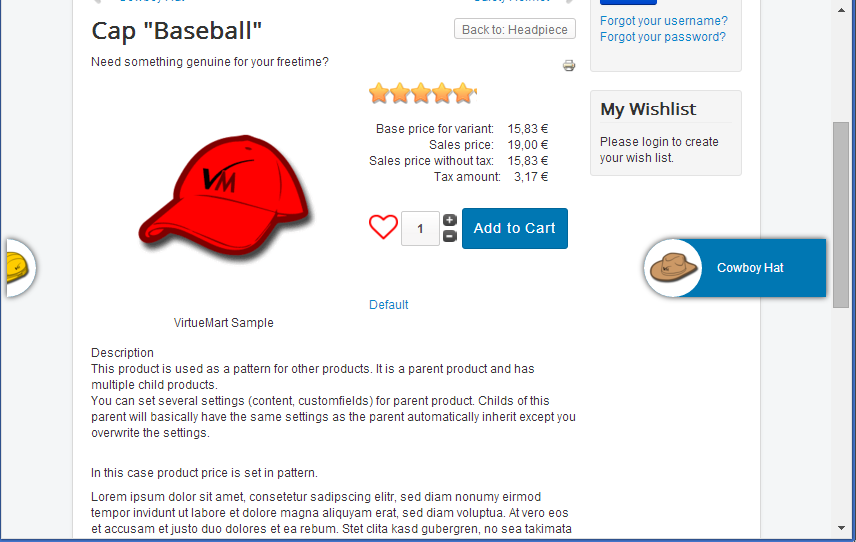Click the scrollbar up arrow
Image resolution: width=856 pixels, height=542 pixels.
point(841,10)
